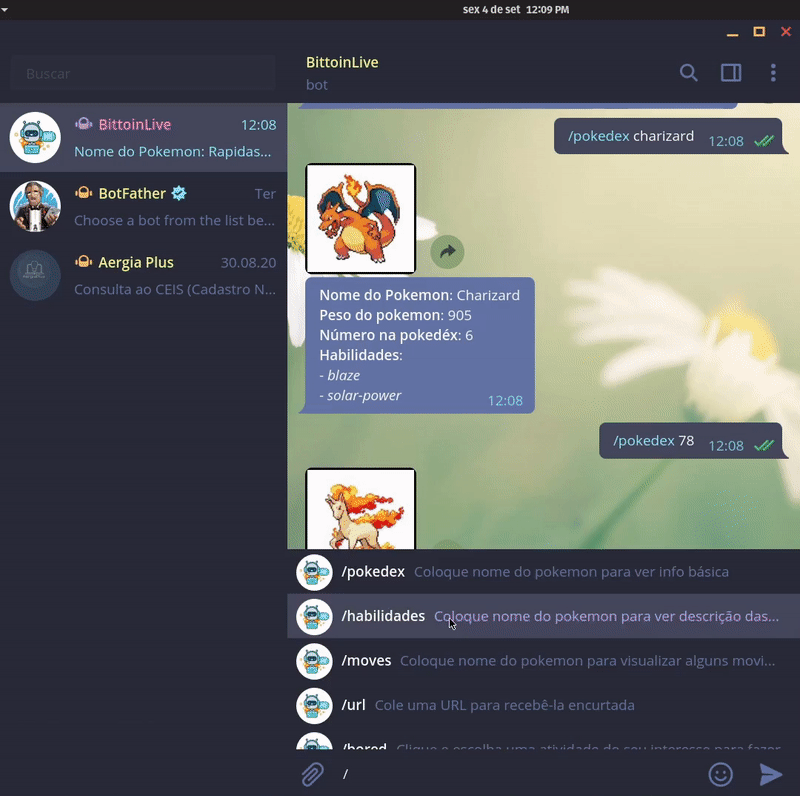800x796 pixels.
Task: Click the bot avatar beside /moves command
Action: point(314,661)
